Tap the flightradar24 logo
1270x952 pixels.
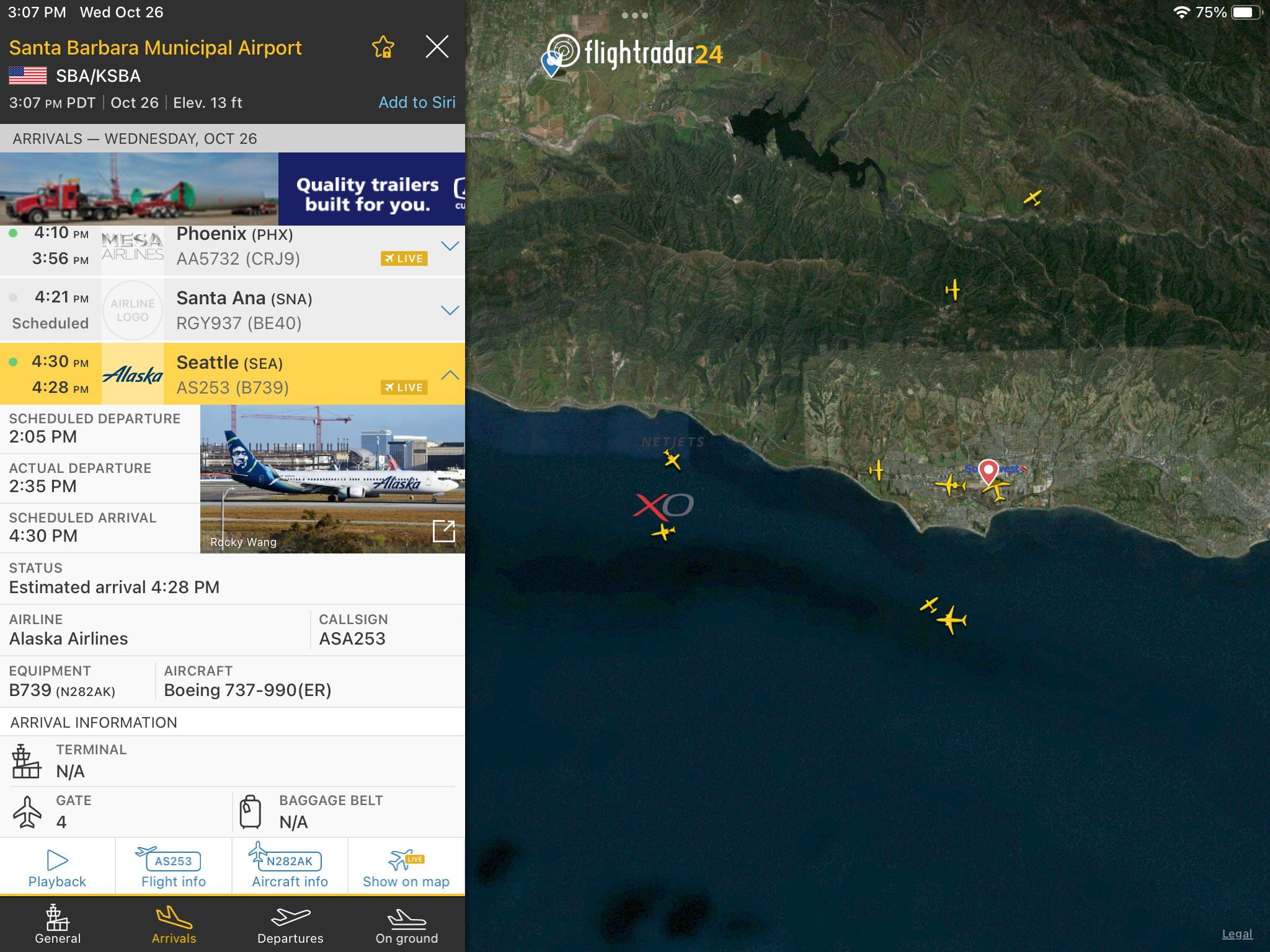click(x=636, y=51)
